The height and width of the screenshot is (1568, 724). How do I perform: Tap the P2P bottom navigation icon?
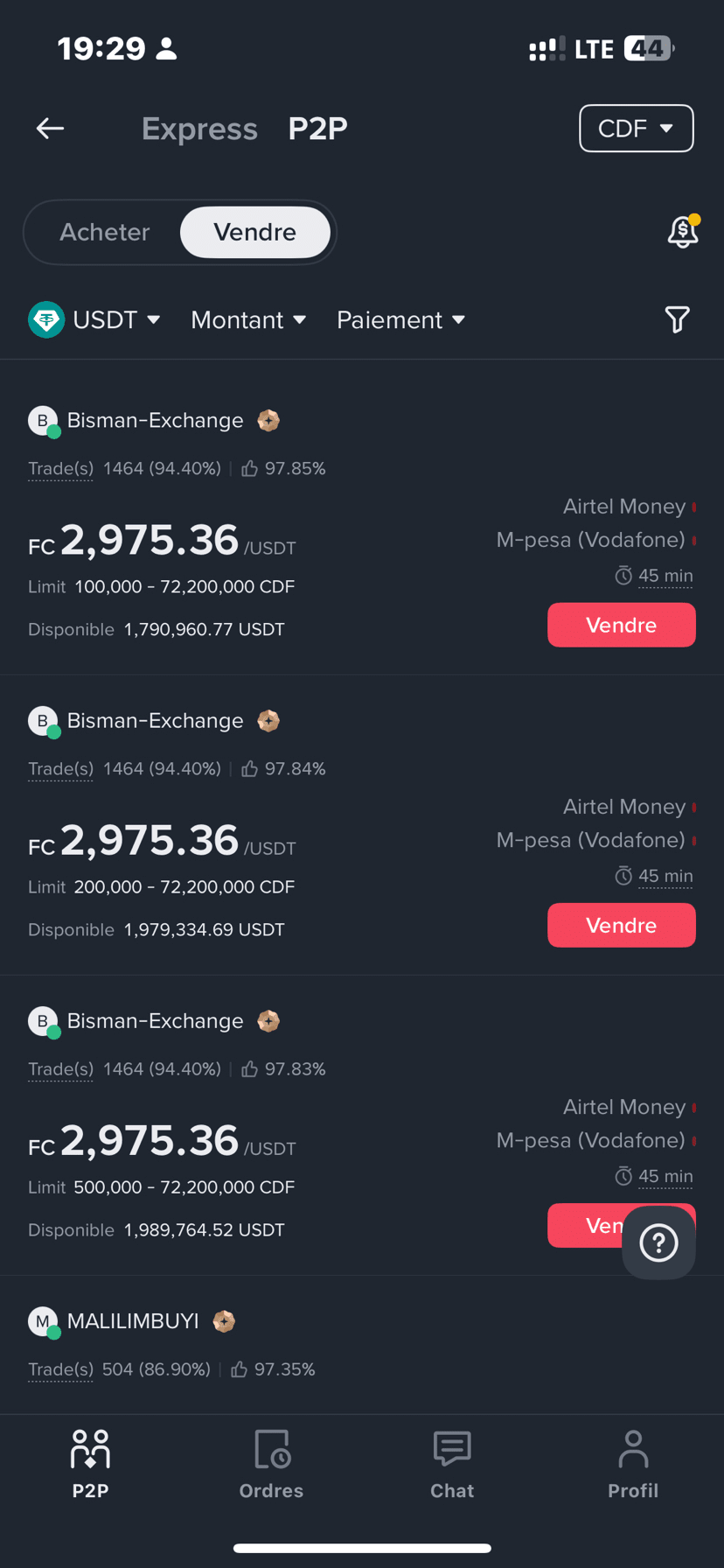[x=90, y=1465]
